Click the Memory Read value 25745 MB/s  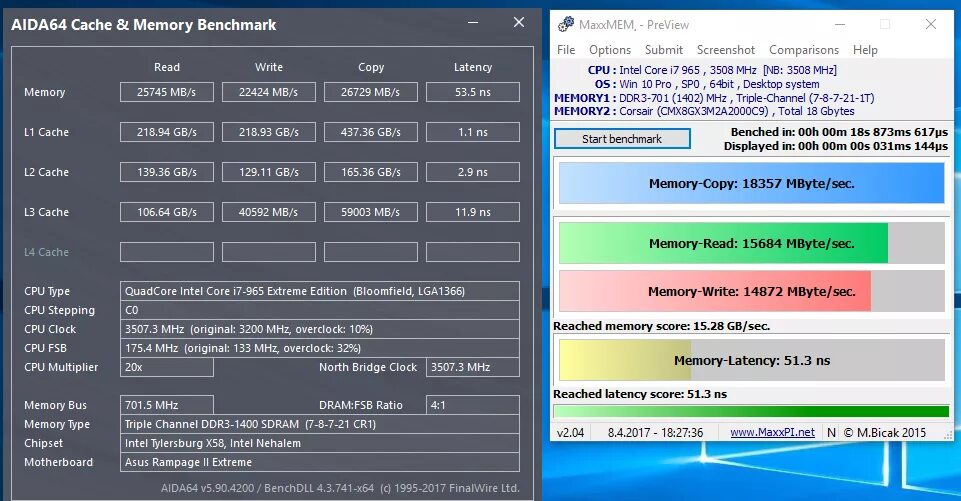tap(167, 92)
